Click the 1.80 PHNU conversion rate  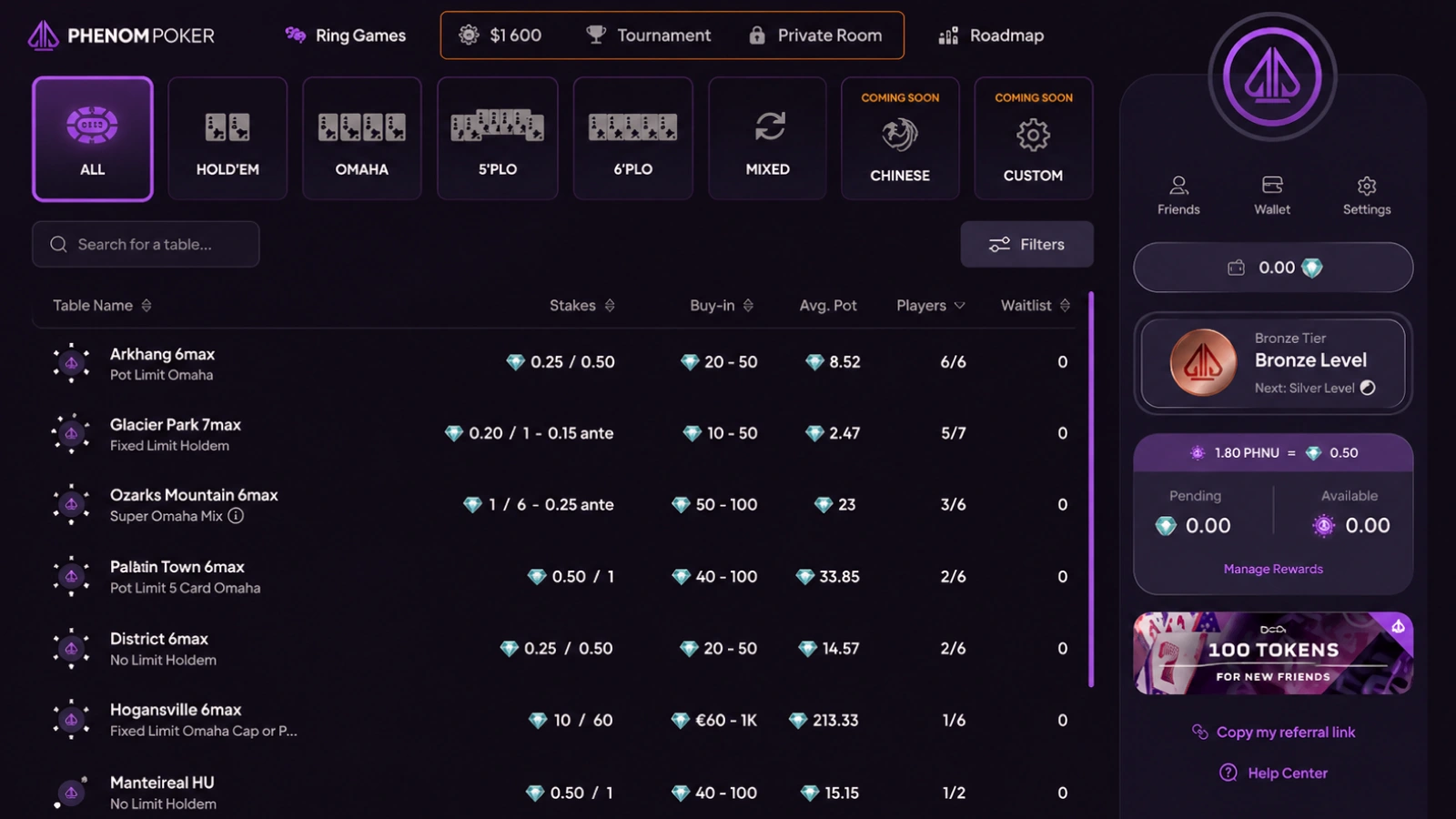(x=1273, y=453)
